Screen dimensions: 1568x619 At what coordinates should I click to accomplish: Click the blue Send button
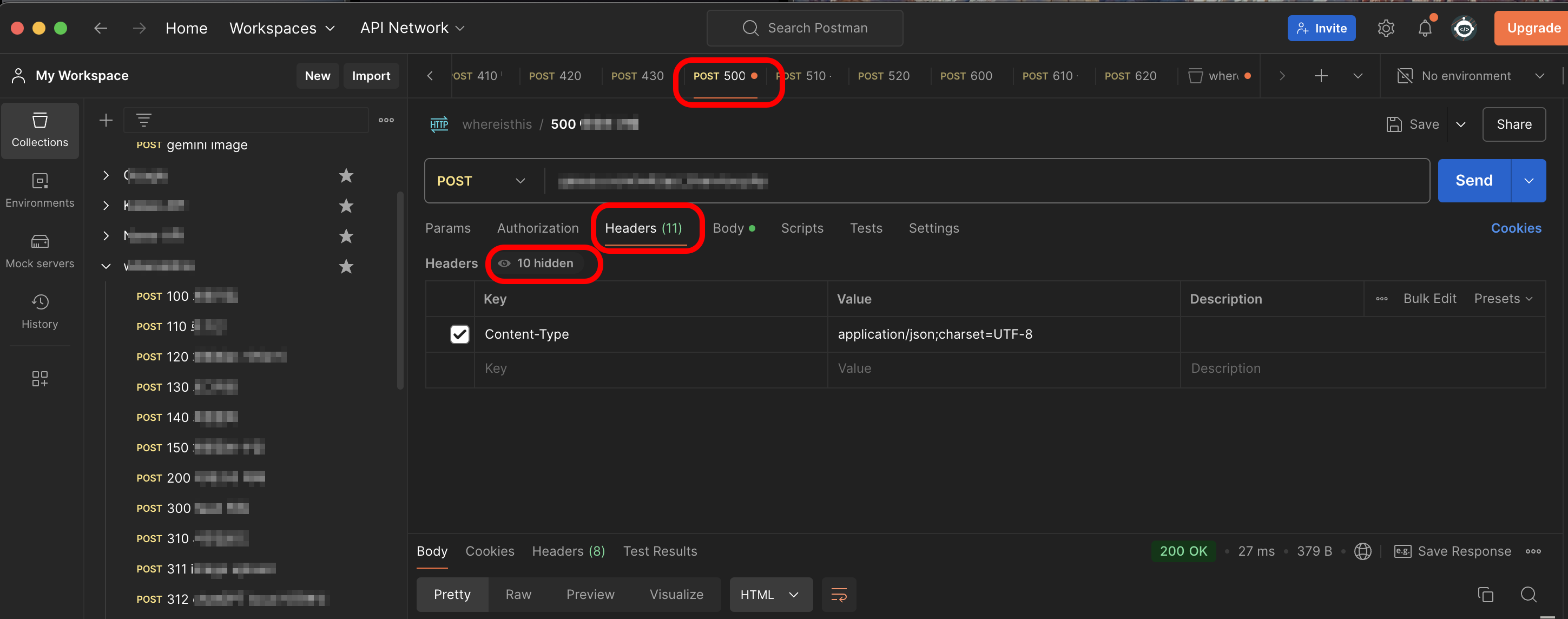(x=1473, y=181)
